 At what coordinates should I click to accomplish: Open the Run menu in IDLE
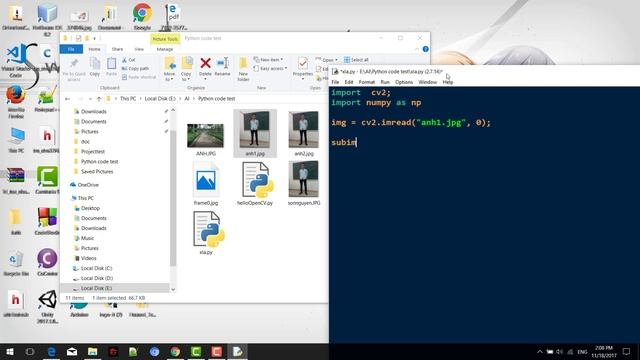click(385, 82)
